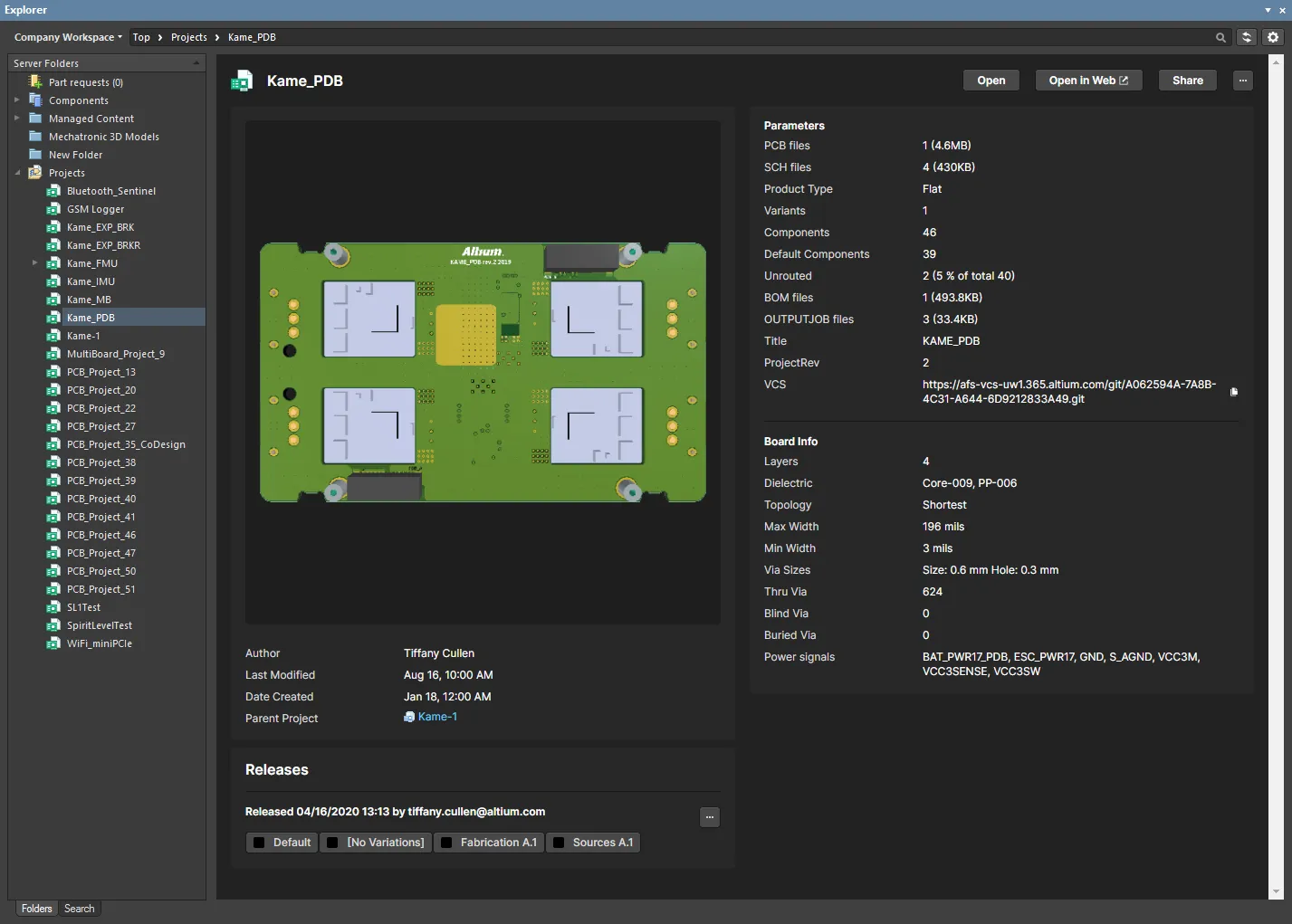1292x924 pixels.
Task: Click the Open in Web button
Action: click(1087, 81)
